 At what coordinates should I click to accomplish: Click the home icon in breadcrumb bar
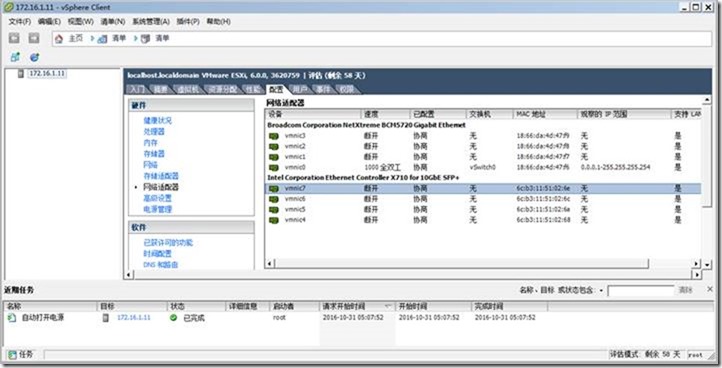click(59, 39)
